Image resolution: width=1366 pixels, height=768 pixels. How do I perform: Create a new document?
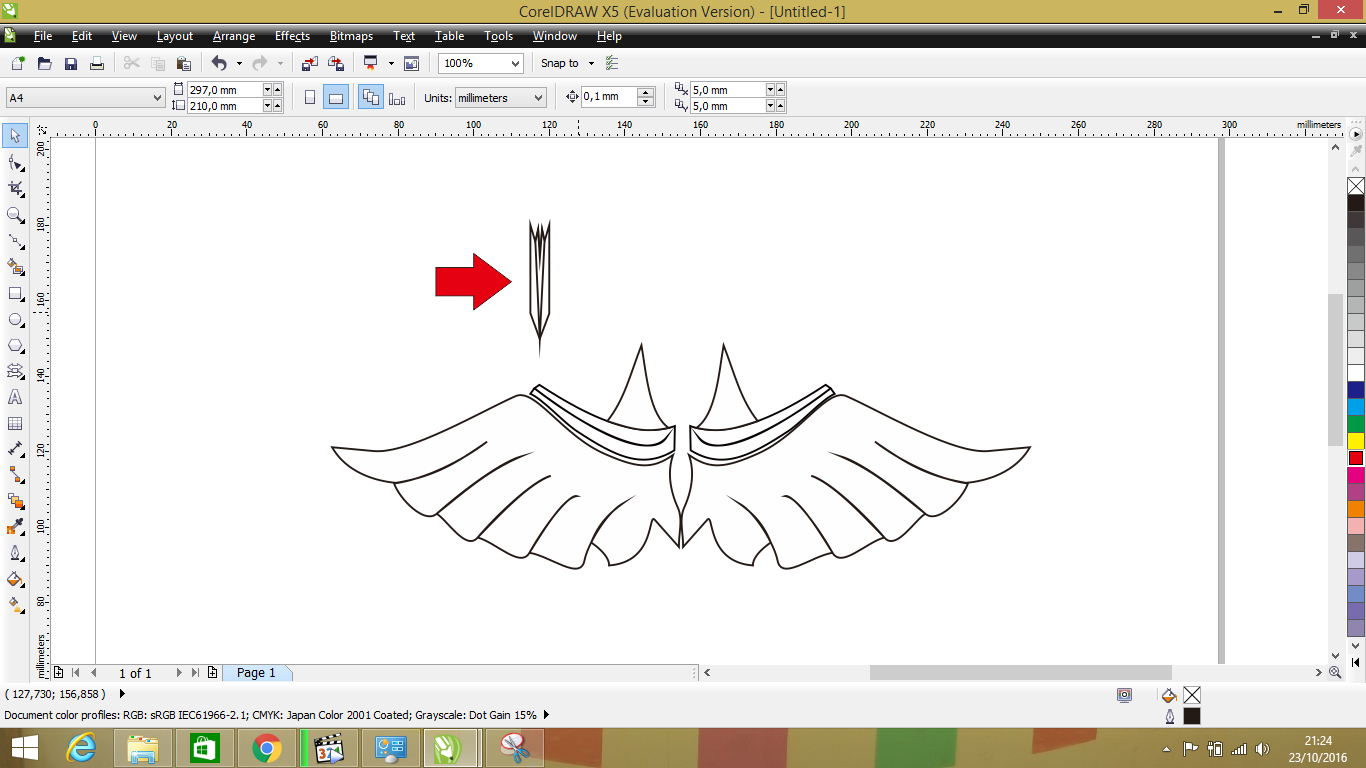click(18, 63)
